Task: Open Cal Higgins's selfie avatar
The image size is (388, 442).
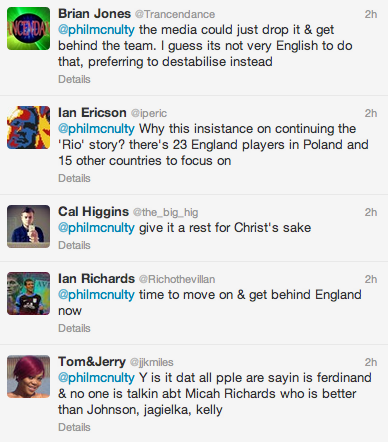Action: (x=28, y=226)
